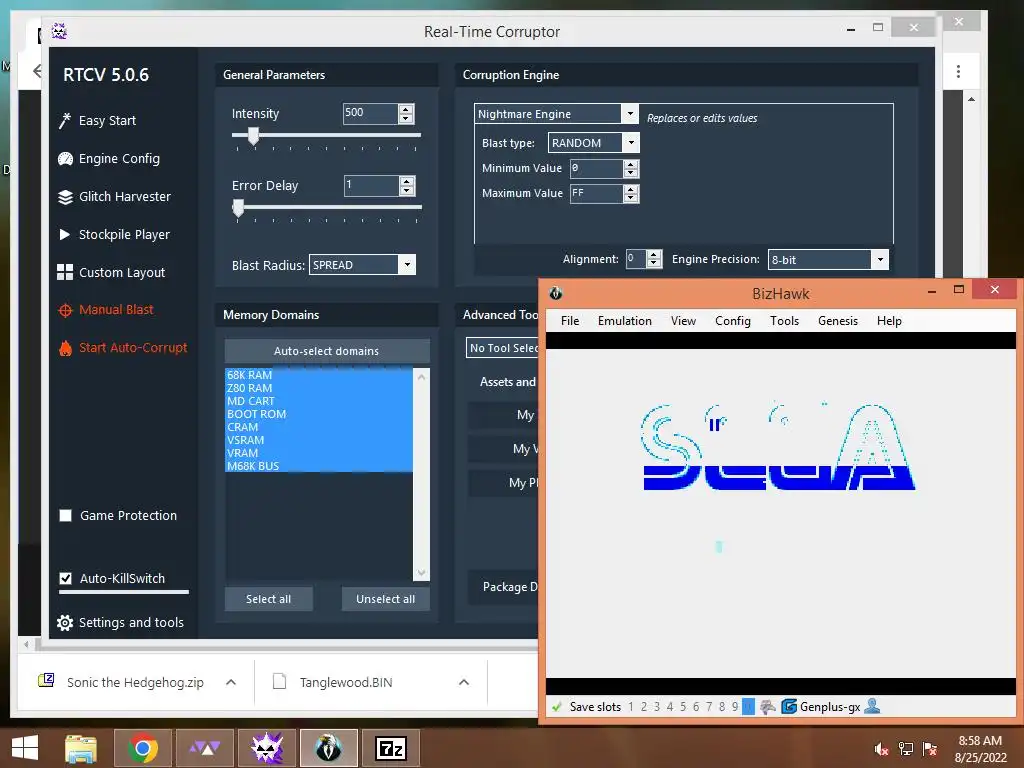Click the Settings and tools gear icon
Image resolution: width=1024 pixels, height=768 pixels.
[65, 623]
